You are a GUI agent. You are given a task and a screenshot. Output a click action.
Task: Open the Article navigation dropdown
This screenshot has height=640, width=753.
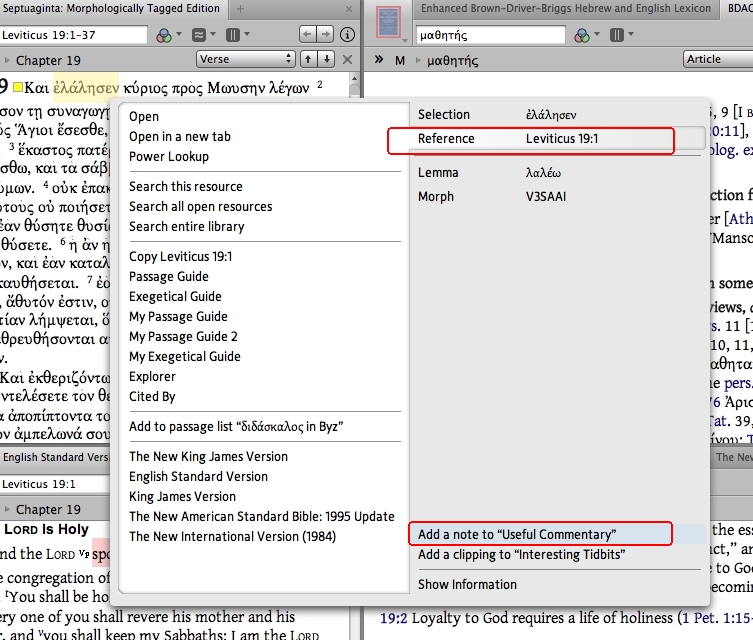pos(718,59)
